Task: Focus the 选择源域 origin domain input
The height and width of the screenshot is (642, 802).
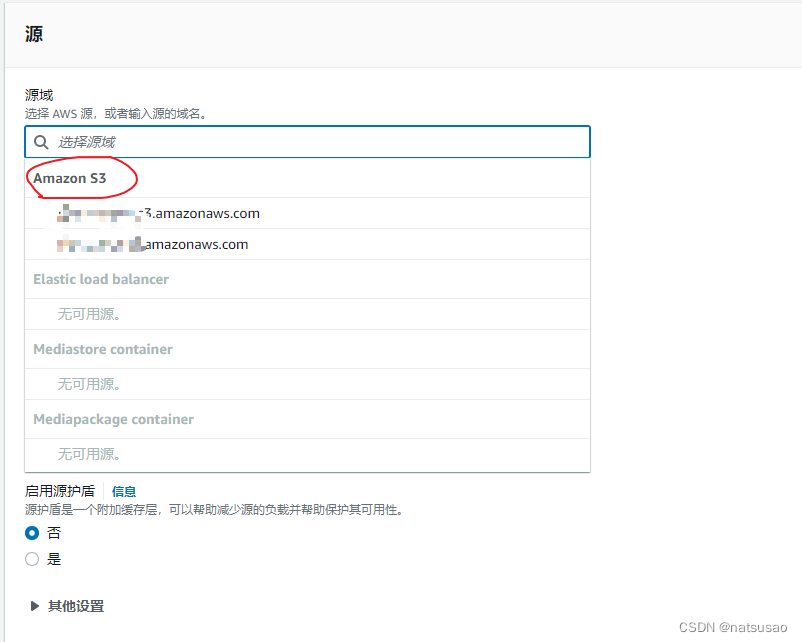Action: click(x=307, y=142)
